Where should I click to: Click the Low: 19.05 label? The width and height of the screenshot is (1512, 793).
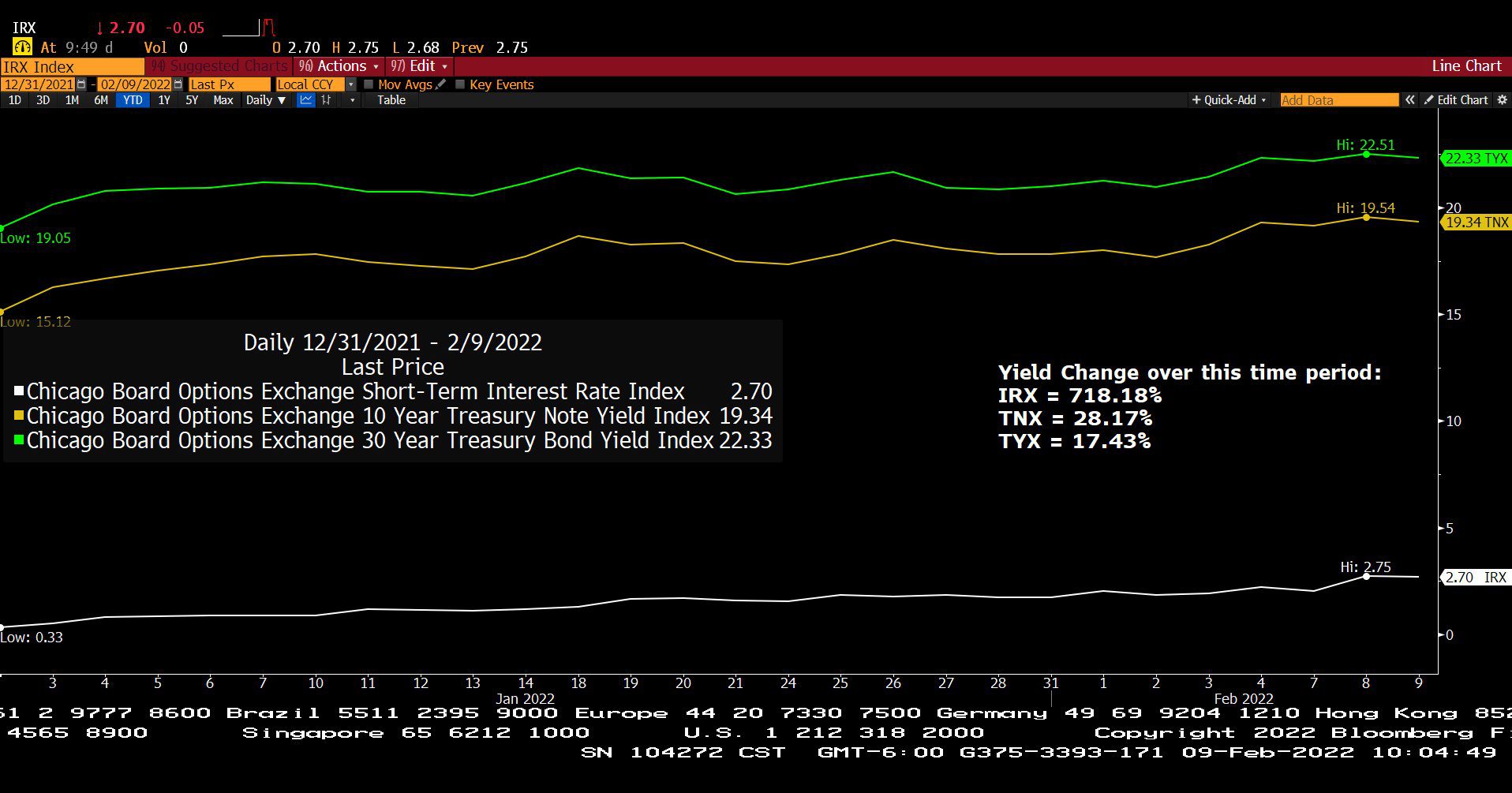(36, 238)
